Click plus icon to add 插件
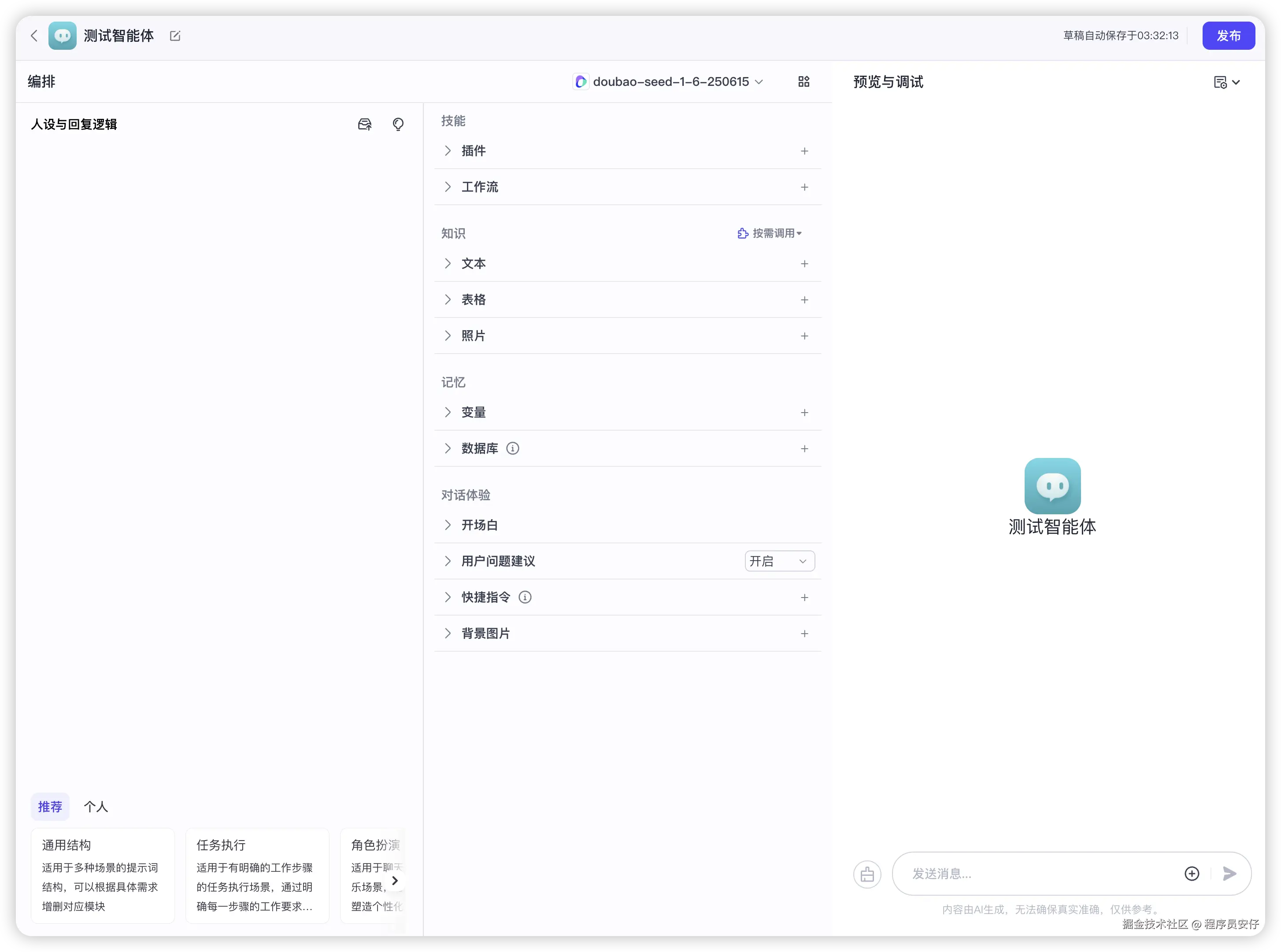The width and height of the screenshot is (1281, 952). coord(804,151)
